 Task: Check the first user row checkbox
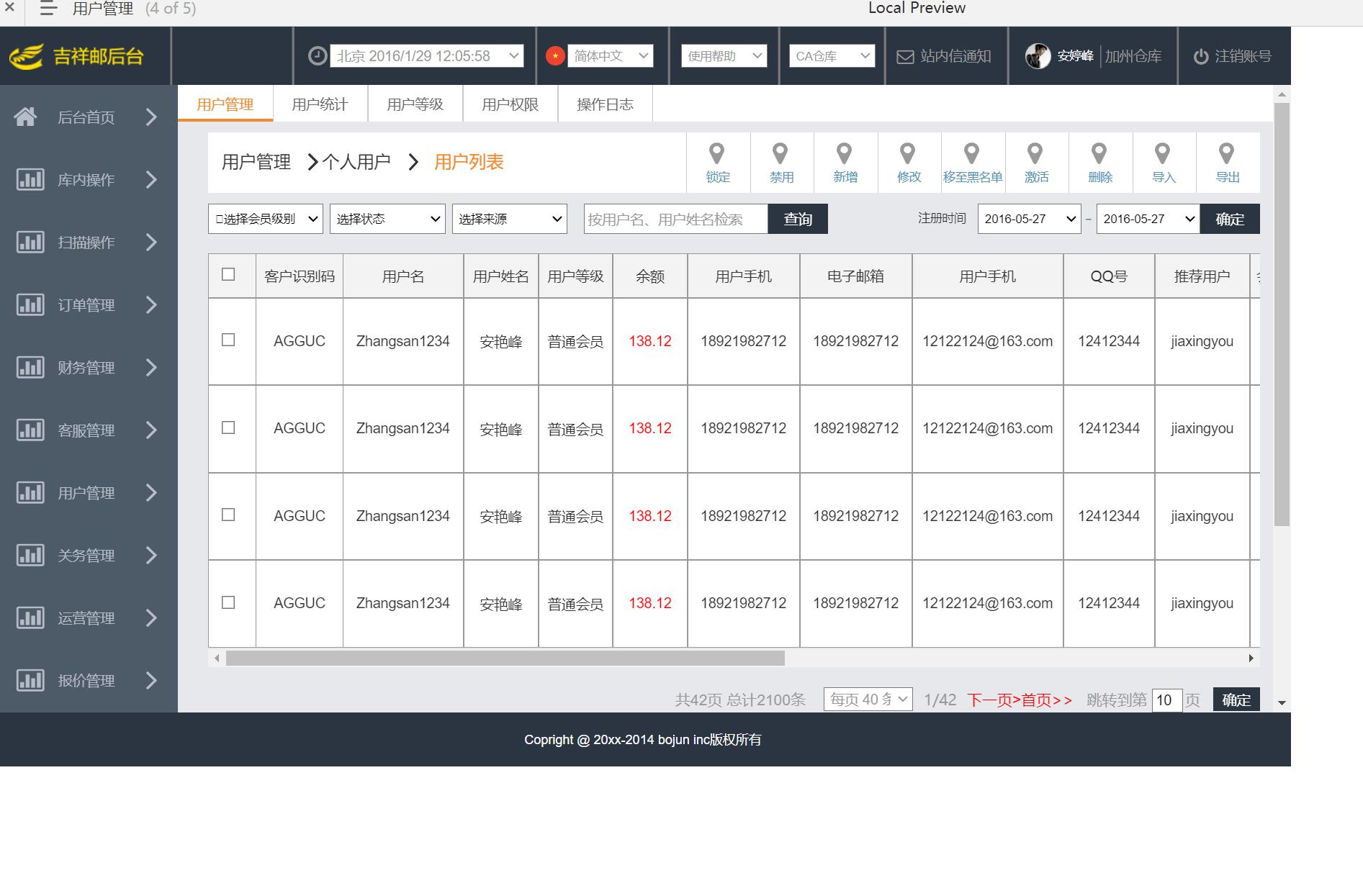point(228,340)
